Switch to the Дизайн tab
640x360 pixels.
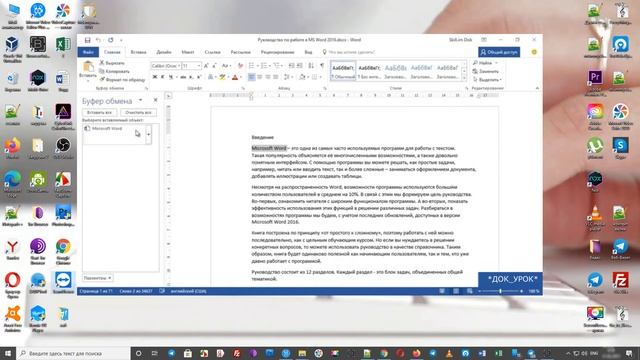pos(164,52)
